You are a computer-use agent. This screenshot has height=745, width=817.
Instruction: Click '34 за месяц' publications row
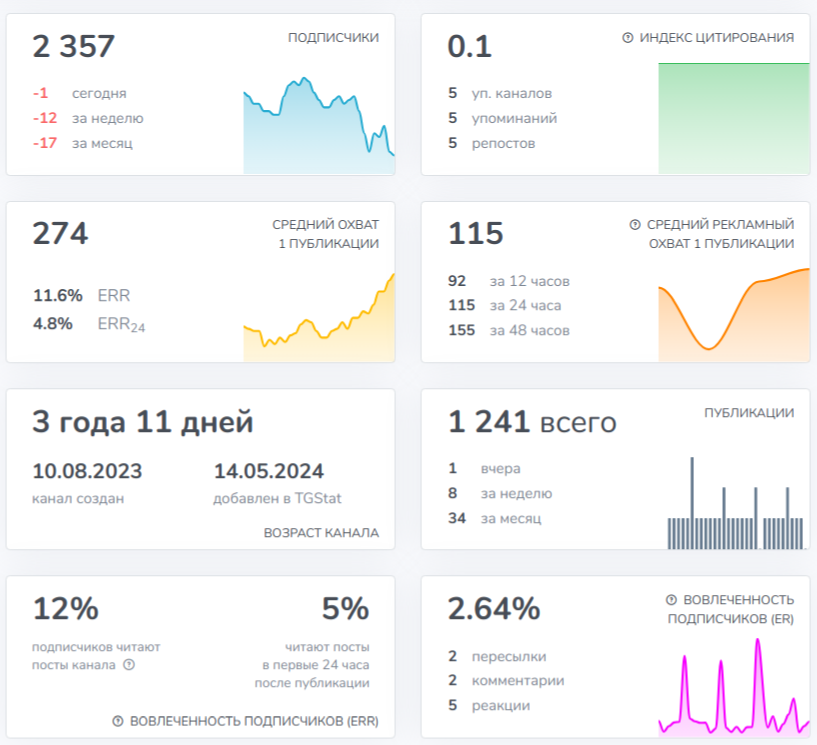click(x=494, y=518)
